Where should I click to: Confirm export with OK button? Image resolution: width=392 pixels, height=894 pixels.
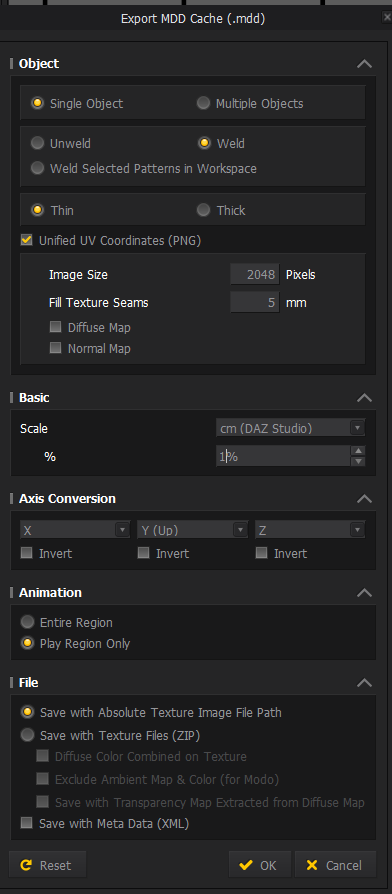(x=260, y=865)
